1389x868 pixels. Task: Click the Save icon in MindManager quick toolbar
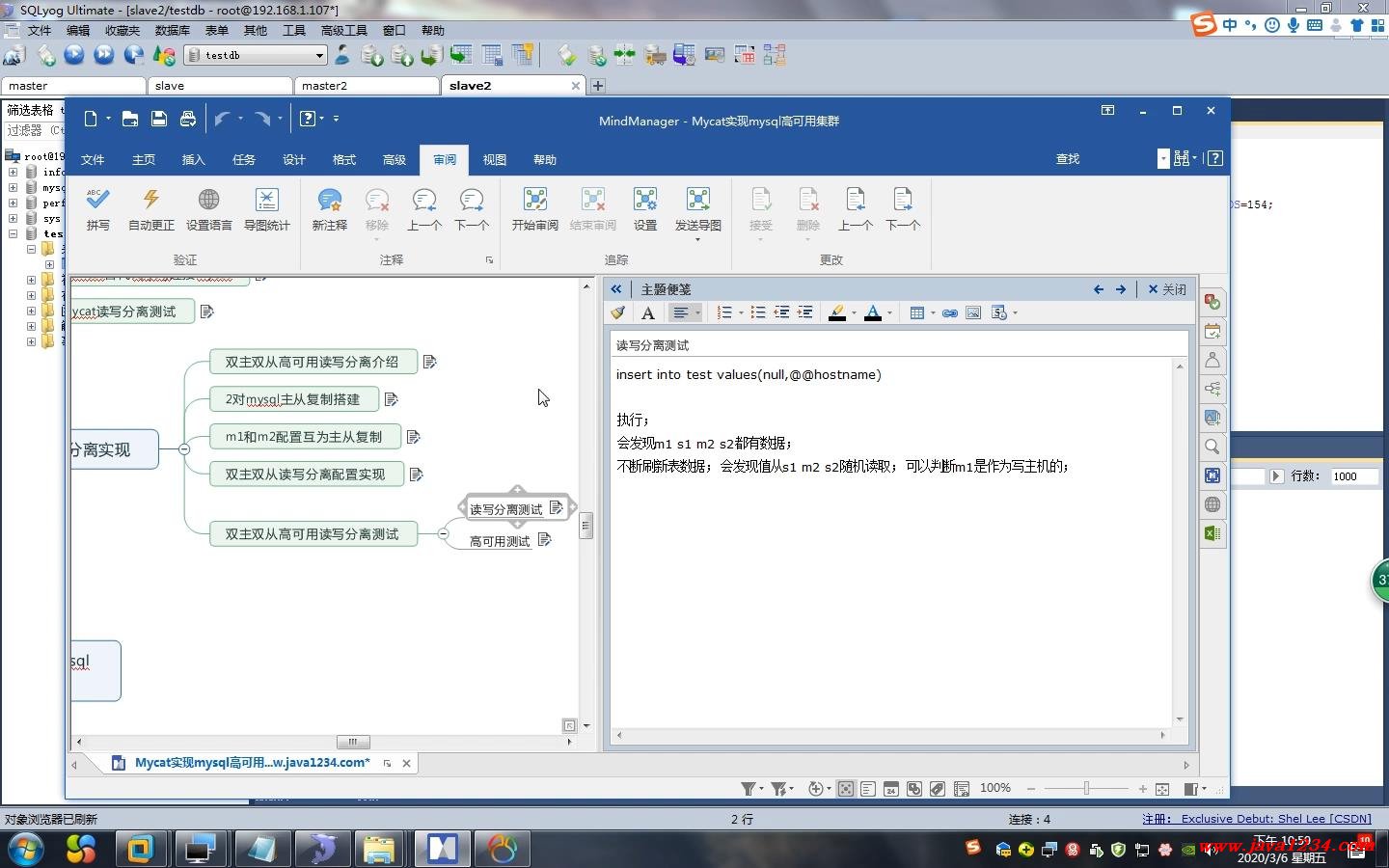coord(159,119)
